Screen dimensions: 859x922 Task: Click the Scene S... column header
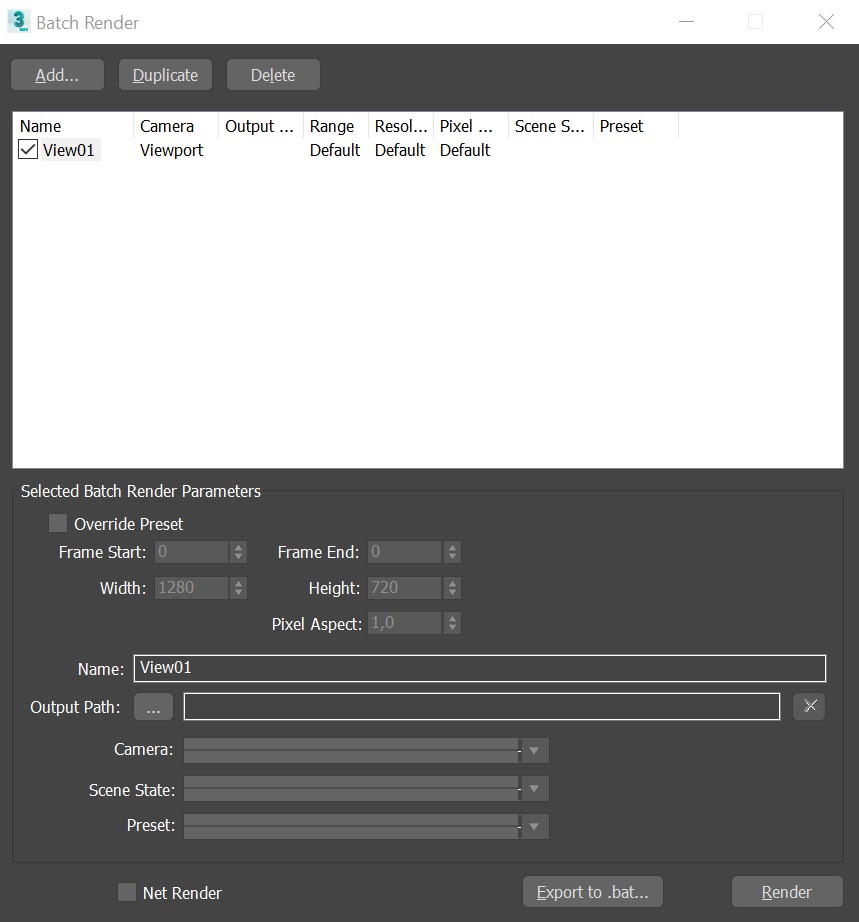[x=551, y=126]
